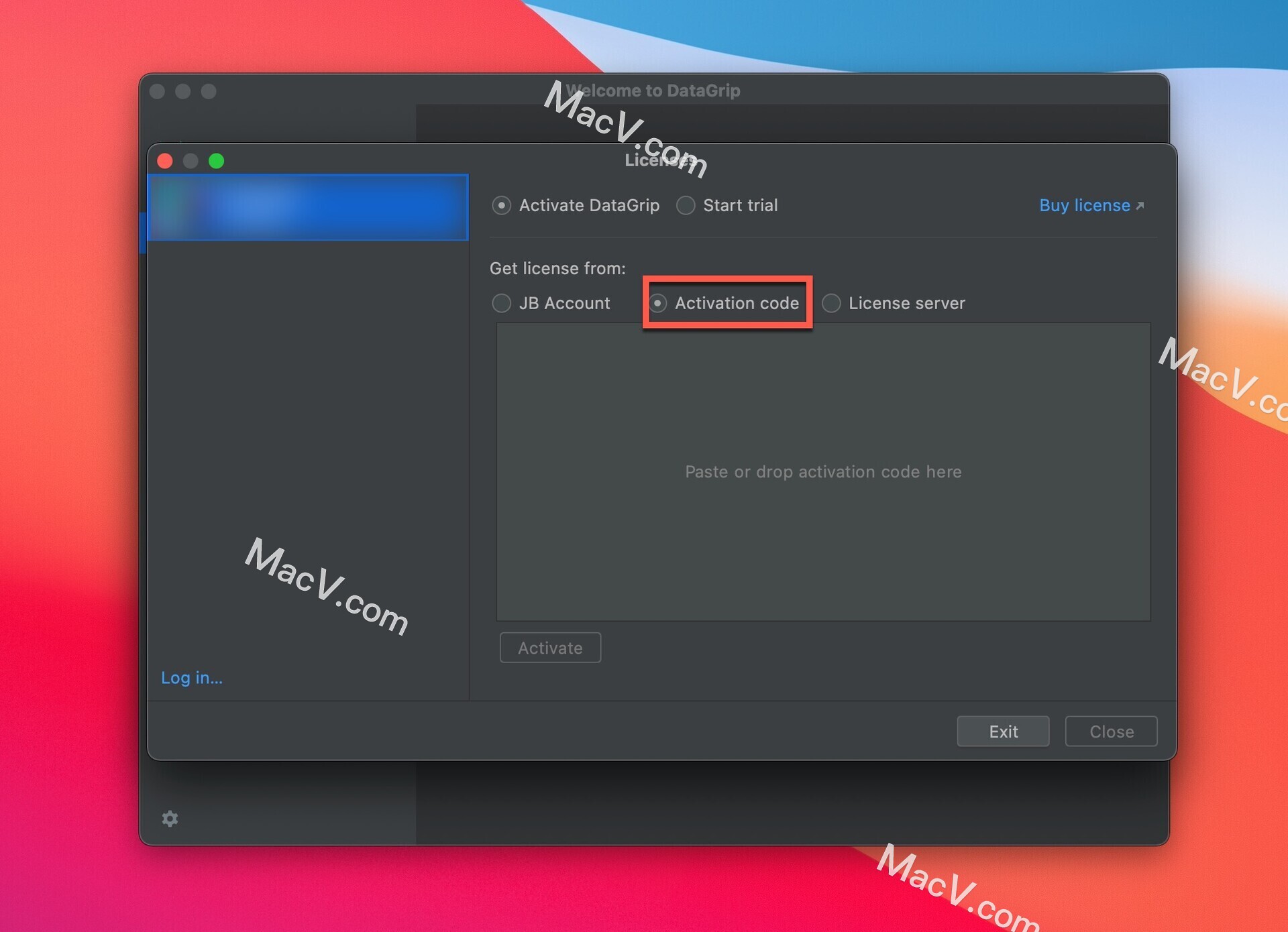This screenshot has width=1288, height=932.
Task: Click the Buy license link
Action: [1085, 205]
